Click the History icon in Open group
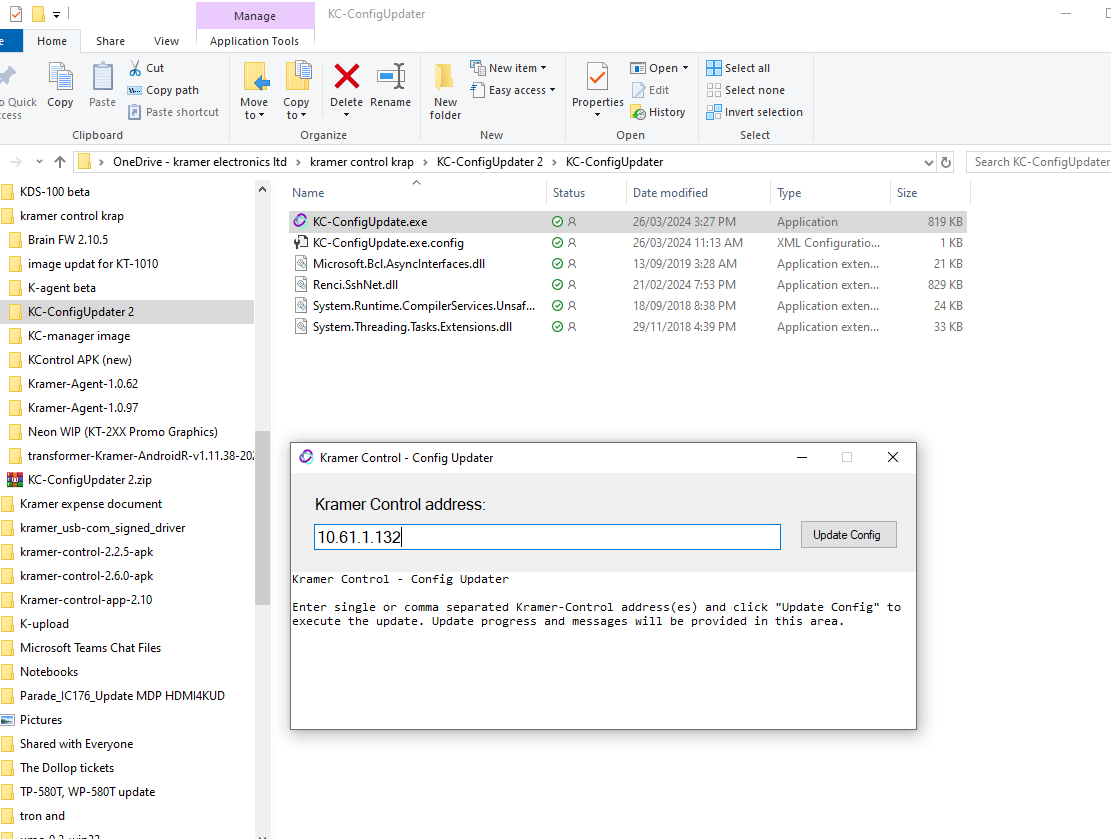This screenshot has width=1111, height=839. click(x=638, y=112)
